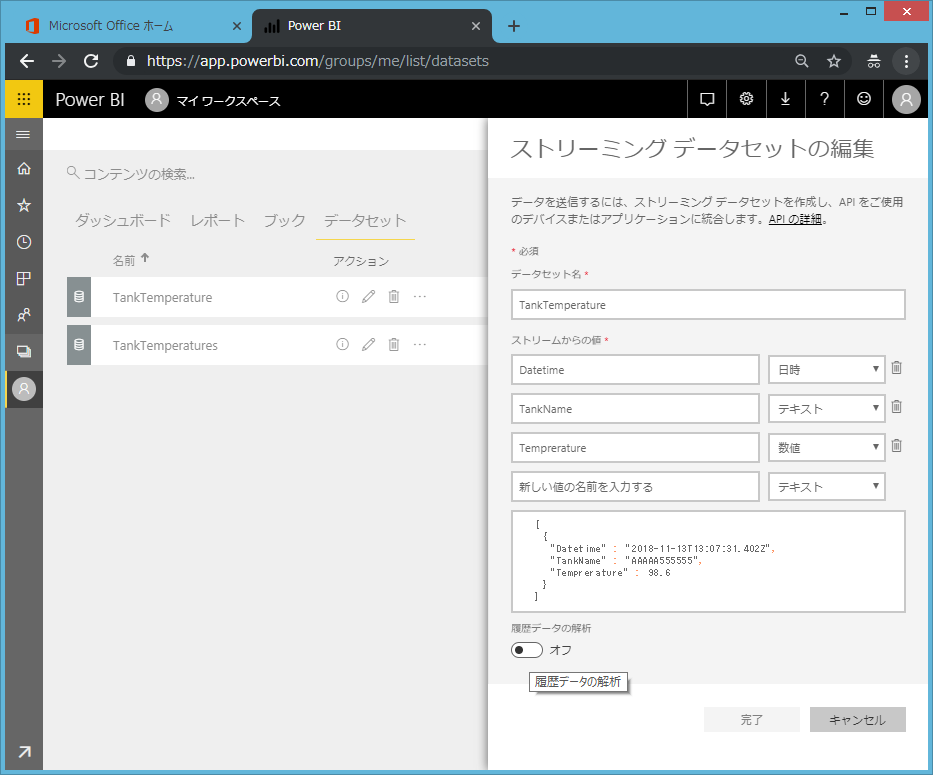
Task: Open the Chrome three-dot menu
Action: (906, 61)
